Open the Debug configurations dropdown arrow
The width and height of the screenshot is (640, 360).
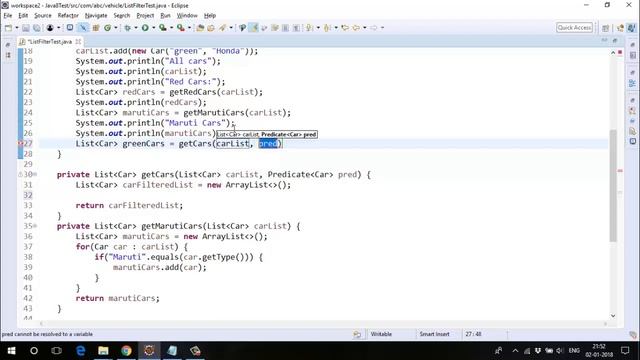[136, 28]
